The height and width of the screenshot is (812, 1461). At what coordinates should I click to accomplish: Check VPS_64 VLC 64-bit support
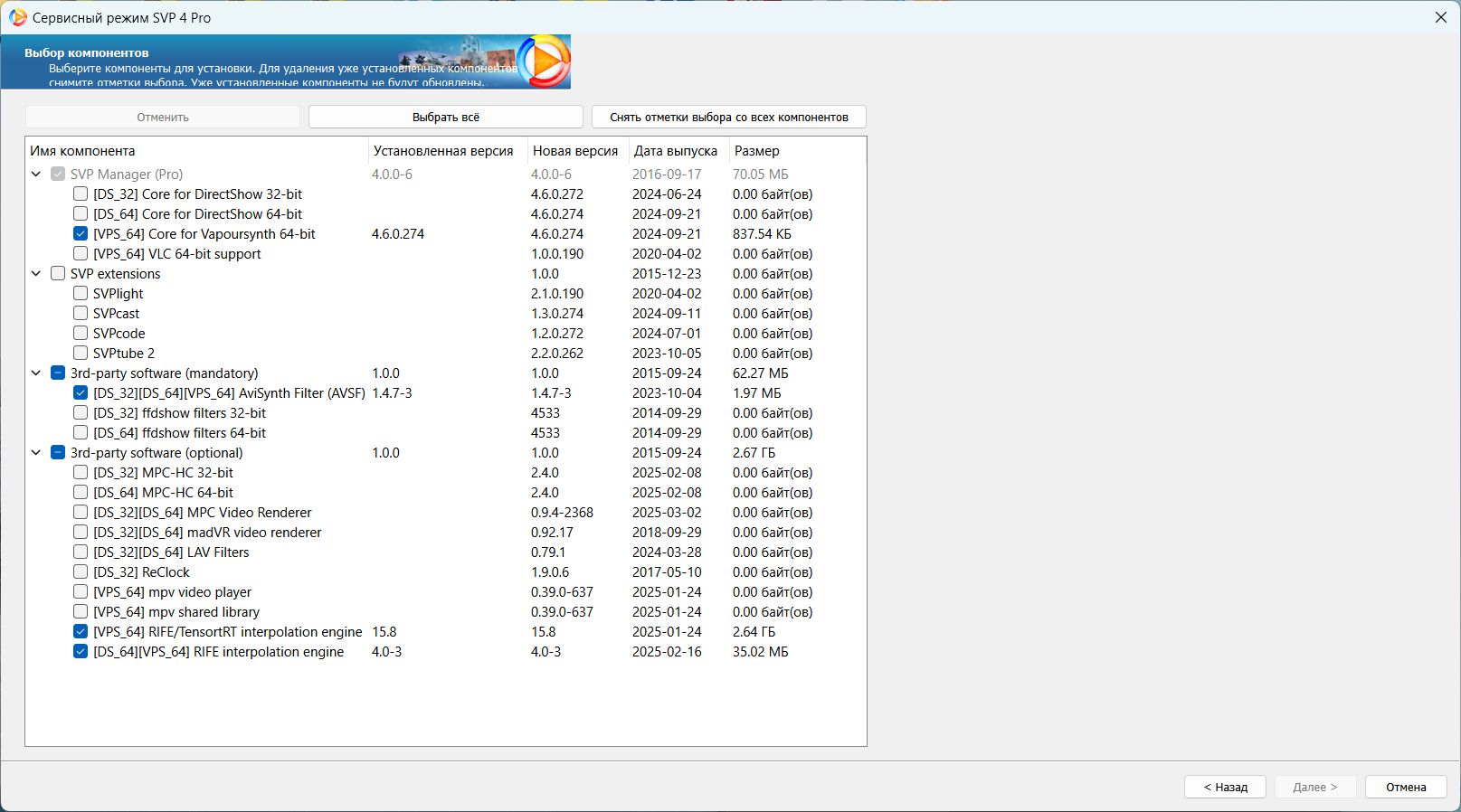81,253
